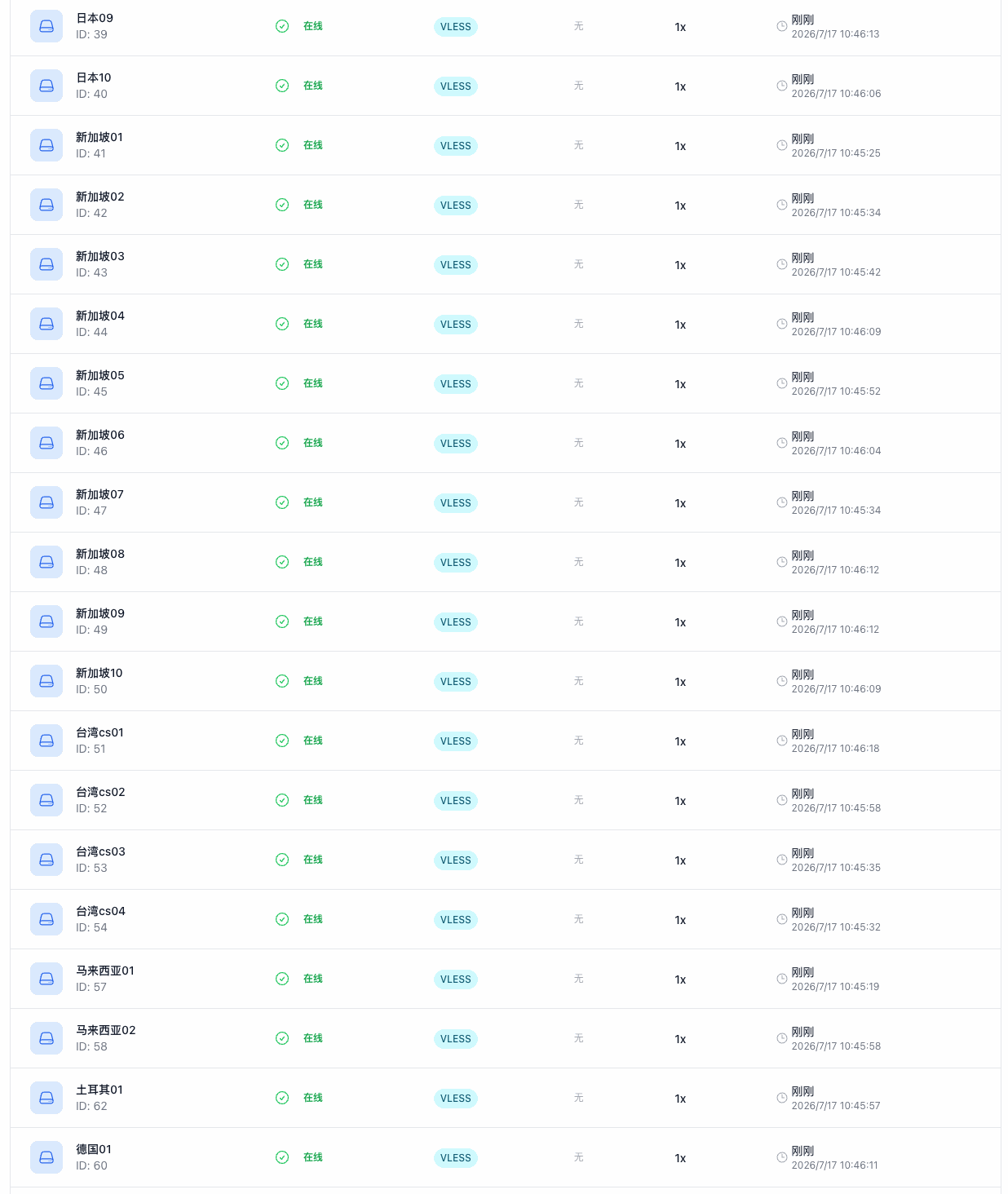This screenshot has height=1194, width=1008.
Task: Click the 无 label in 台湾cs02 row
Action: [578, 800]
